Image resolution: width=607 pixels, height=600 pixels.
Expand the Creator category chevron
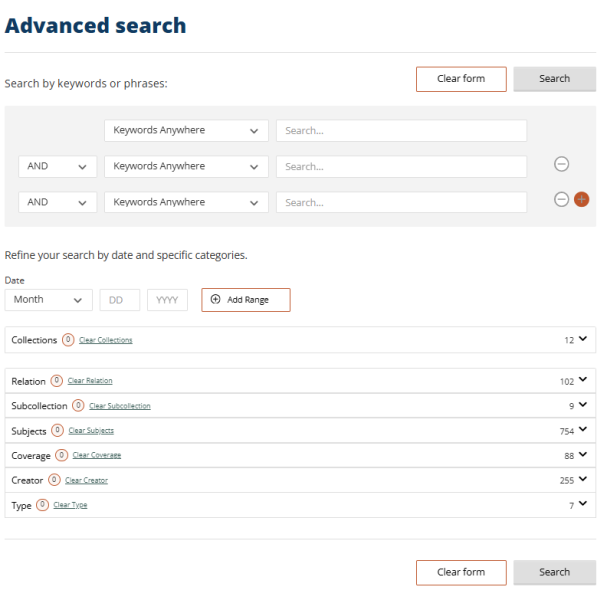pos(583,479)
